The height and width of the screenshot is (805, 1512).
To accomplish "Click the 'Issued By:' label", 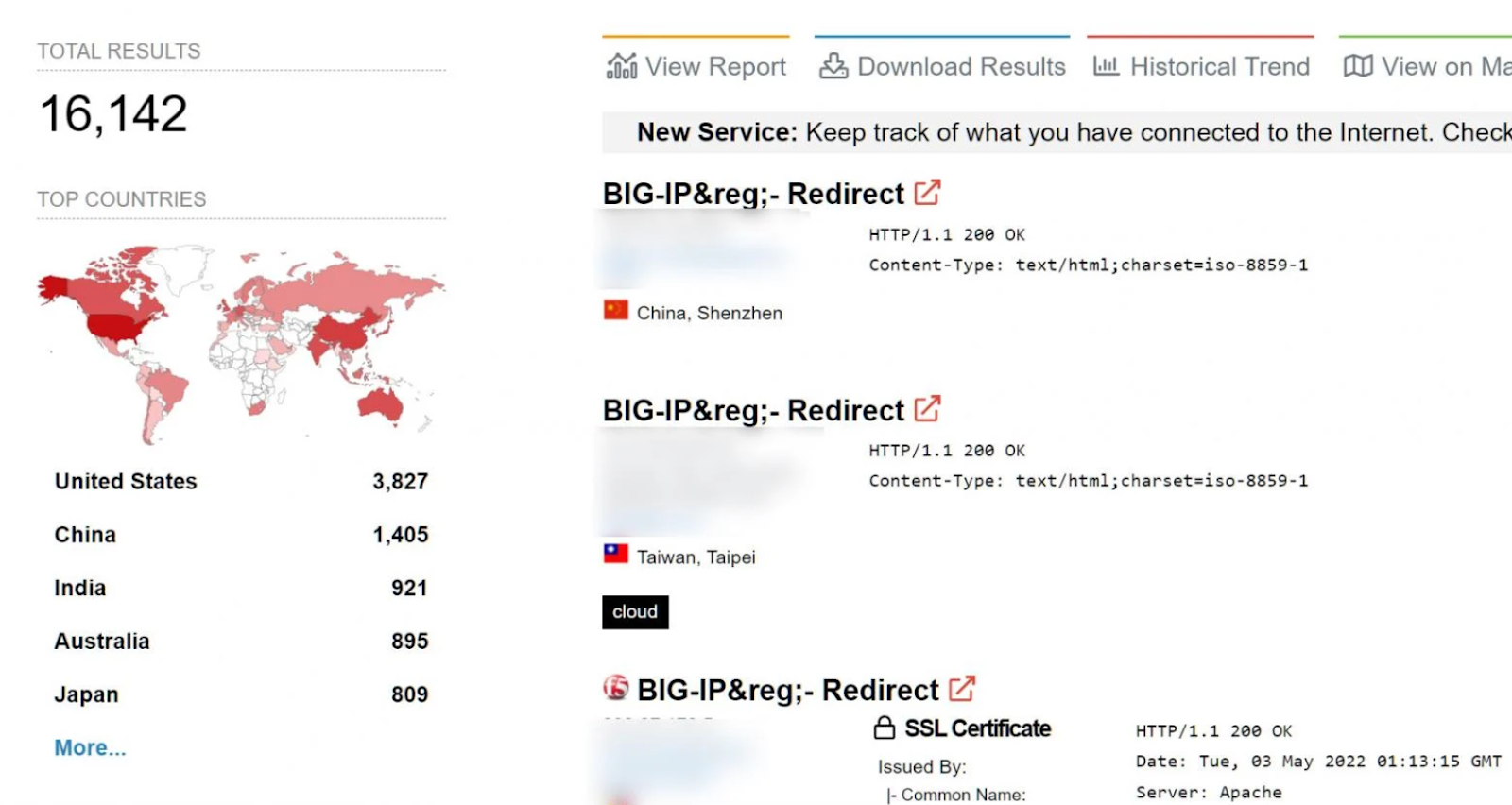I will pyautogui.click(x=922, y=767).
